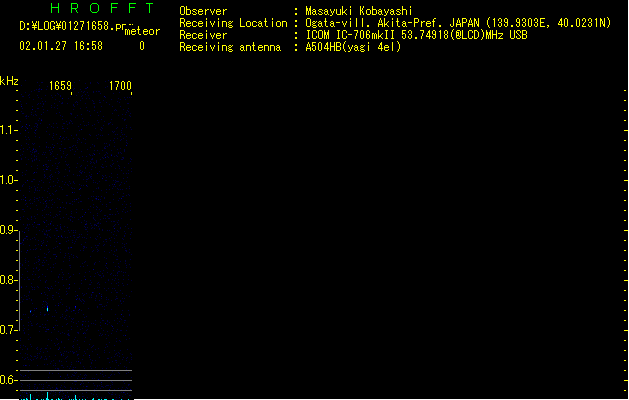The width and height of the screenshot is (629, 400).
Task: Click the cyan signal level trace at bottom
Action: tap(76, 396)
